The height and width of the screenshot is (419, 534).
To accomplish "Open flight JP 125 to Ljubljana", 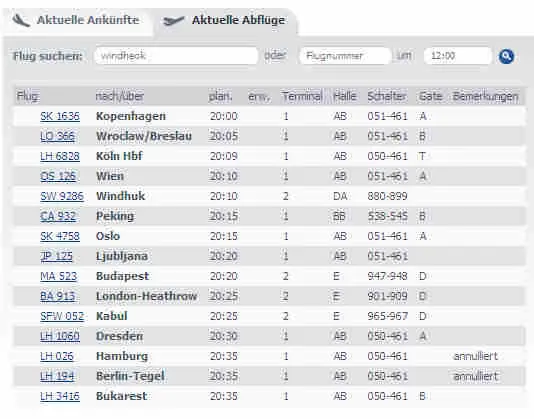I will (56, 256).
